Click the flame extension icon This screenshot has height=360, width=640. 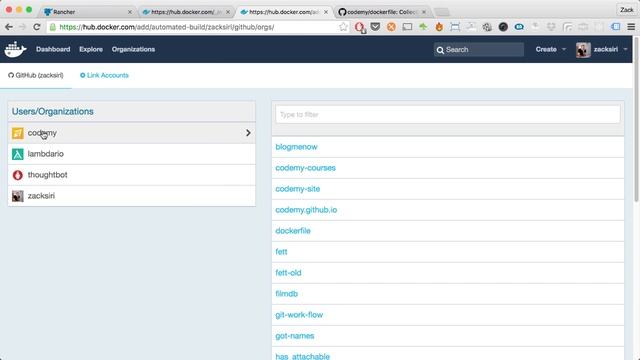point(439,27)
